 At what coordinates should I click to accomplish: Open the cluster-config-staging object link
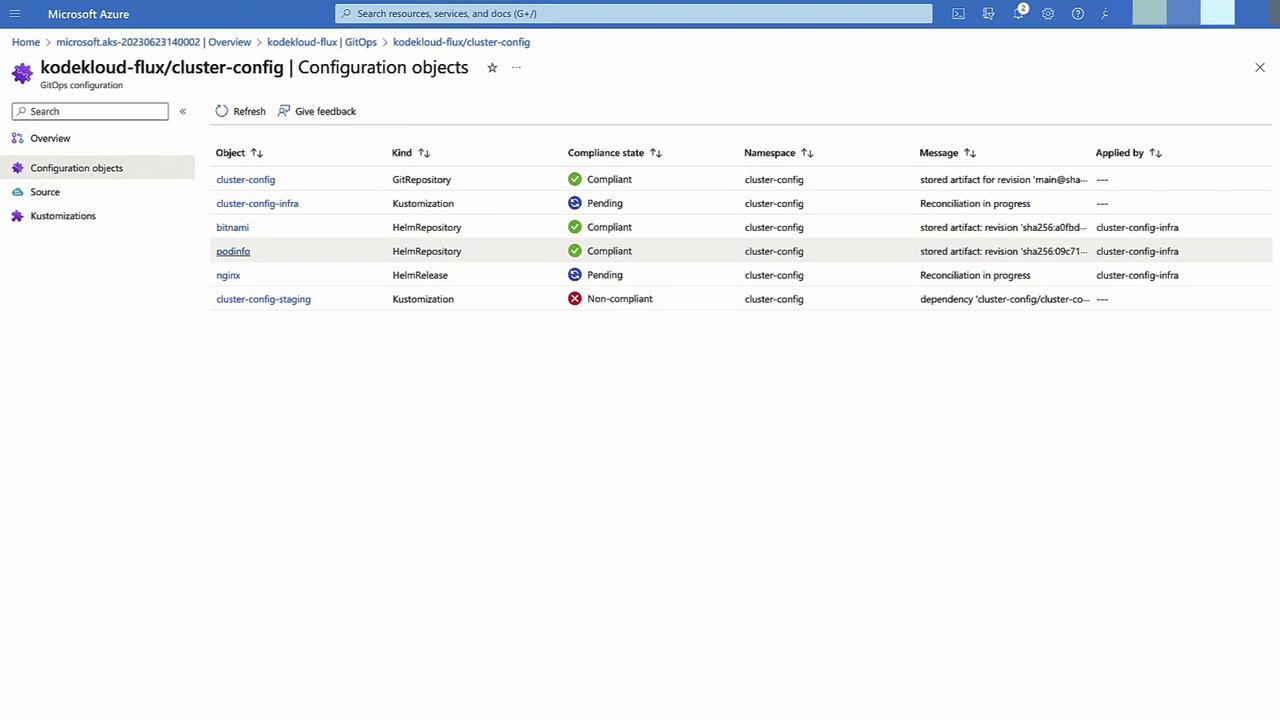pyautogui.click(x=263, y=299)
